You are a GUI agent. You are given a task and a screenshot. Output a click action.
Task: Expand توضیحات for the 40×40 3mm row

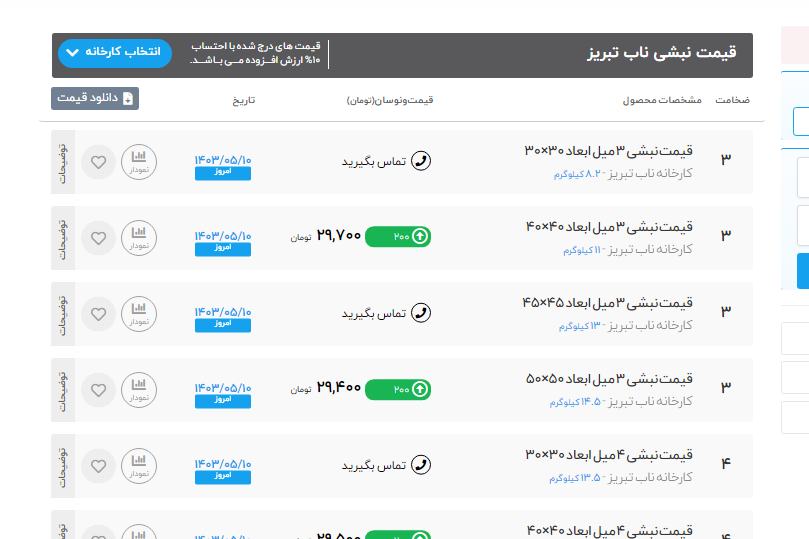click(62, 238)
